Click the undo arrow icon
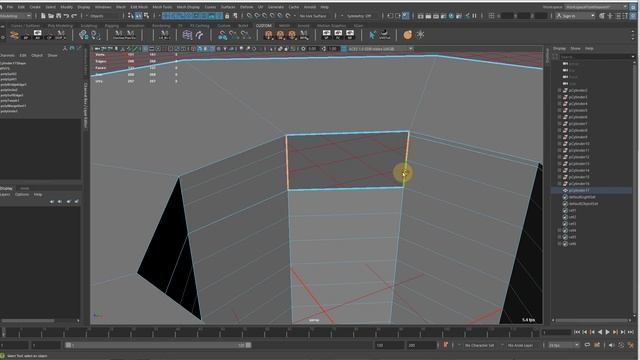Screen dimensions: 640x360 point(66,16)
